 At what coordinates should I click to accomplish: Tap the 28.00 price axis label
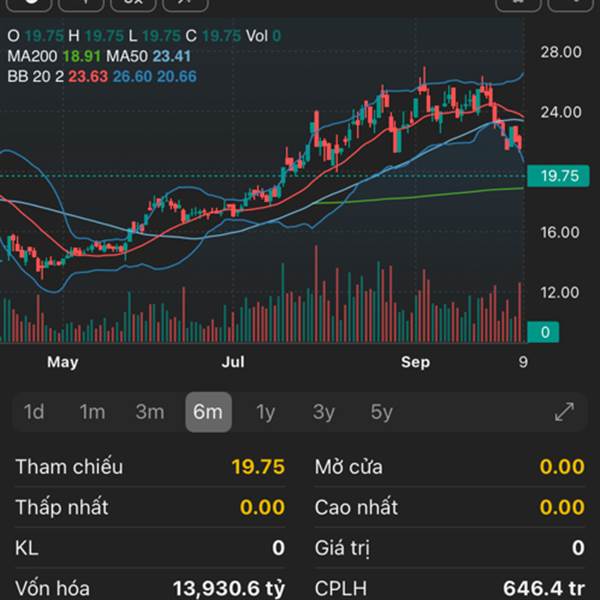(561, 52)
